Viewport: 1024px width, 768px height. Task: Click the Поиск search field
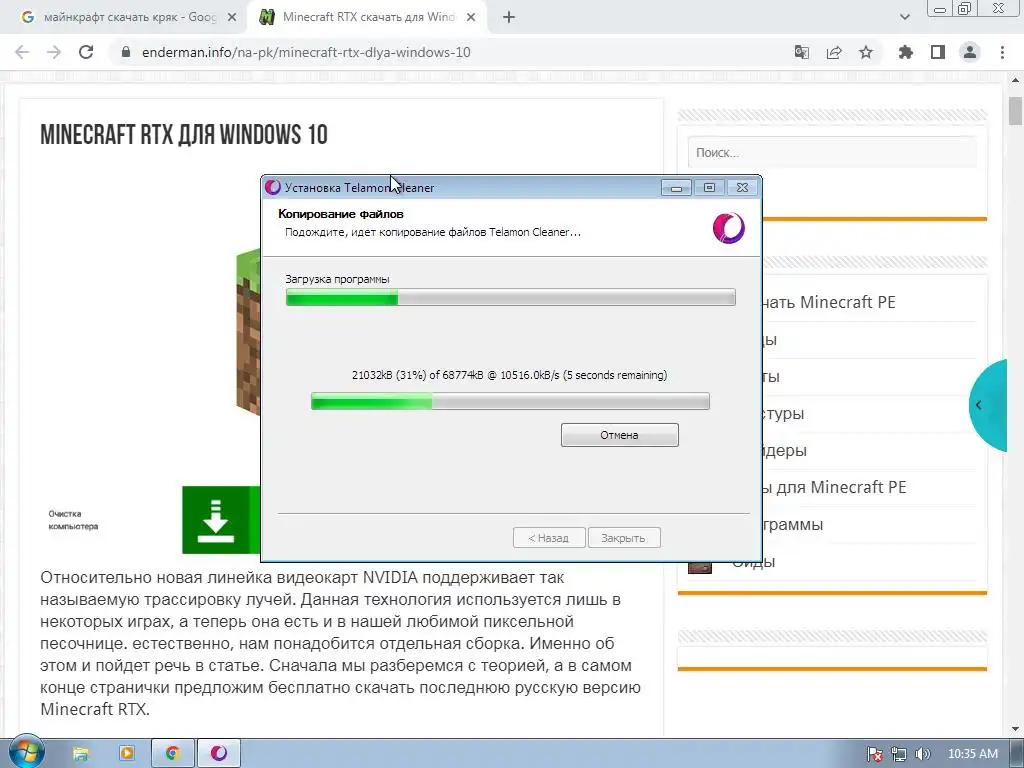(832, 152)
